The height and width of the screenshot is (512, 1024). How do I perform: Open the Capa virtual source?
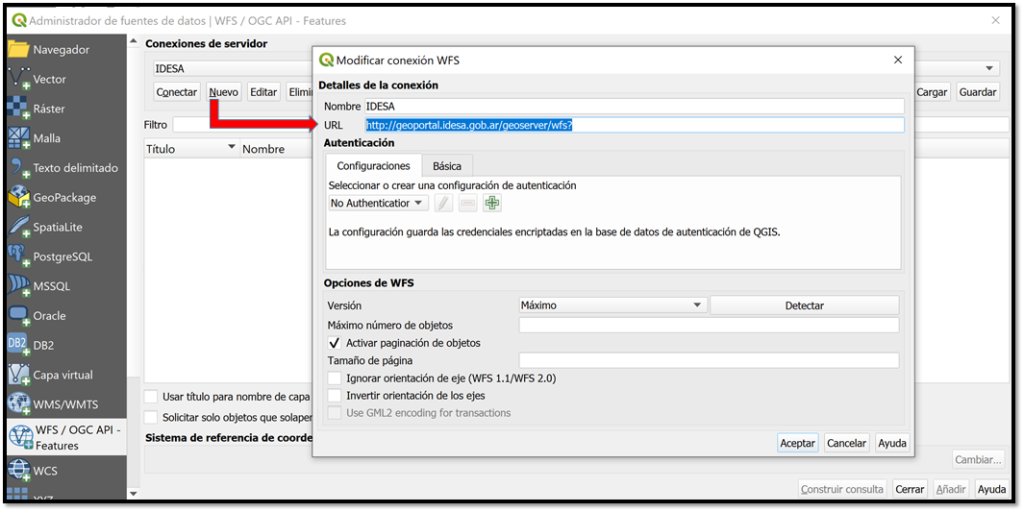pyautogui.click(x=65, y=375)
